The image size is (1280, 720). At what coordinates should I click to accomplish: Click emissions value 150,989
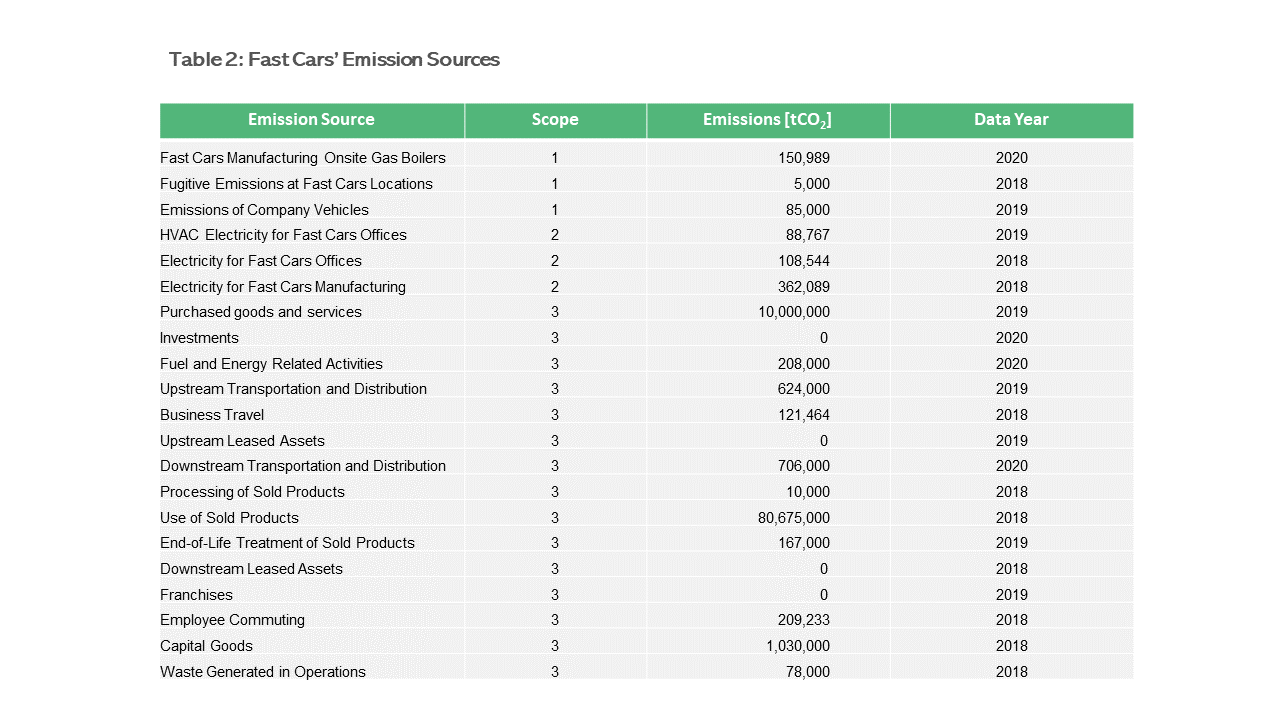pyautogui.click(x=804, y=158)
